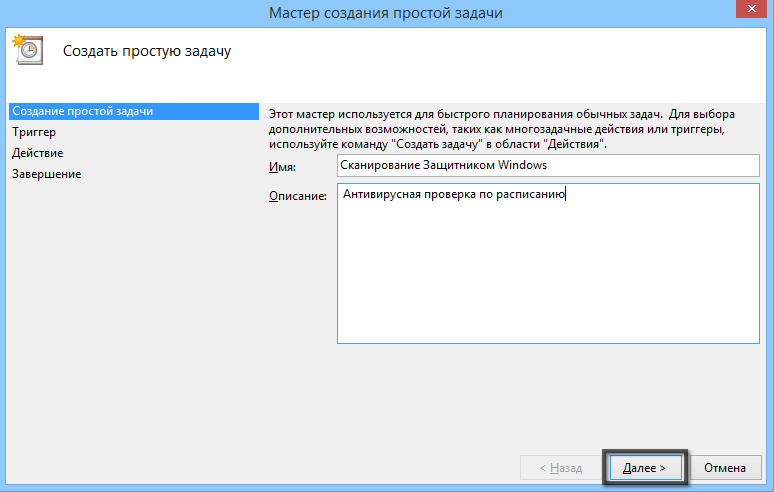774x492 pixels.
Task: Close the wizard window
Action: tap(751, 9)
